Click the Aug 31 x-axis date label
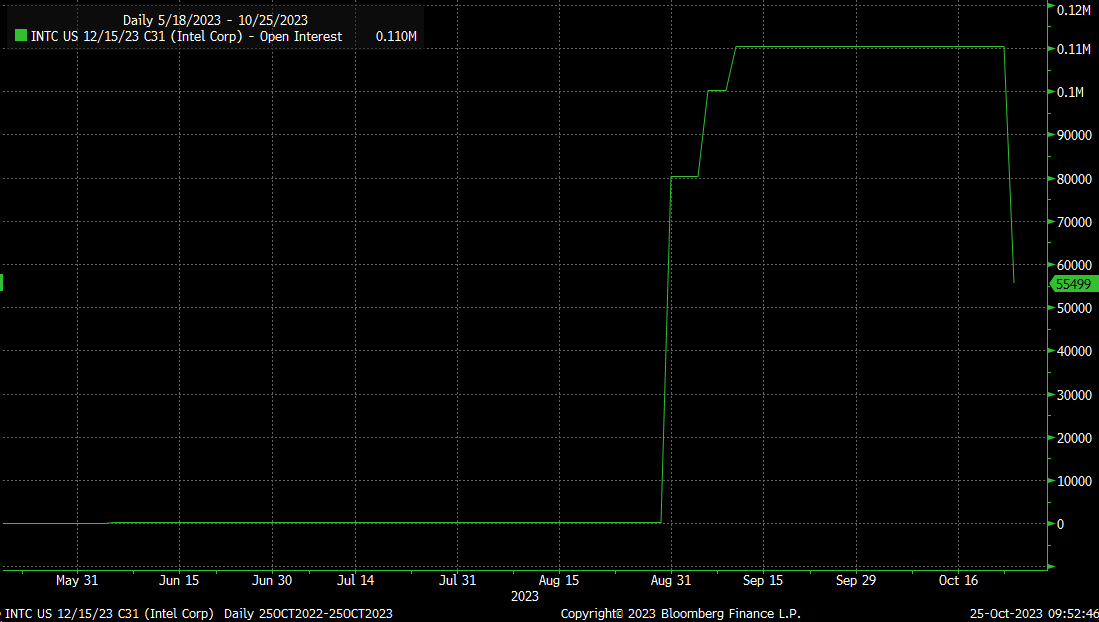The height and width of the screenshot is (622, 1099). pos(671,581)
